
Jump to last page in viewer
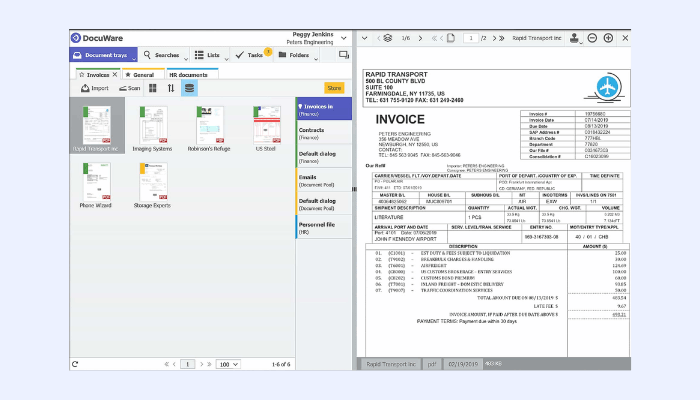[502, 38]
